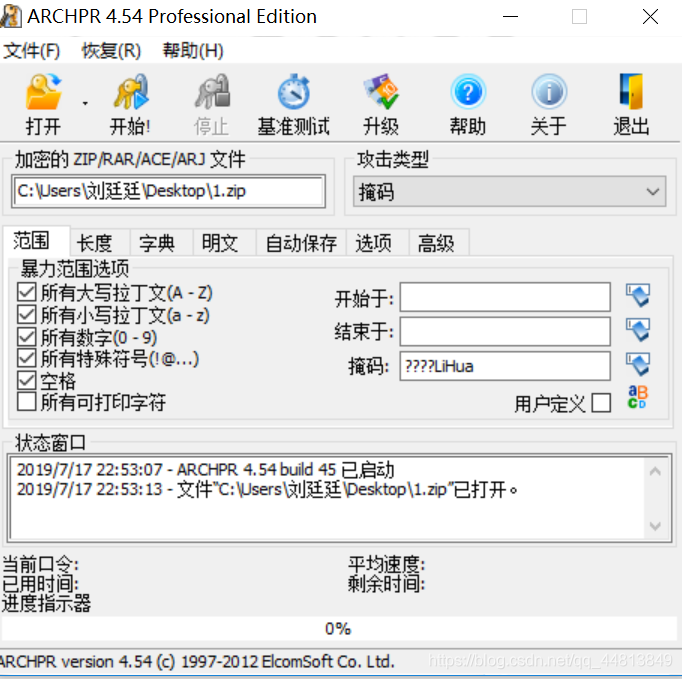Click the status window scroll up arrow

tap(655, 472)
